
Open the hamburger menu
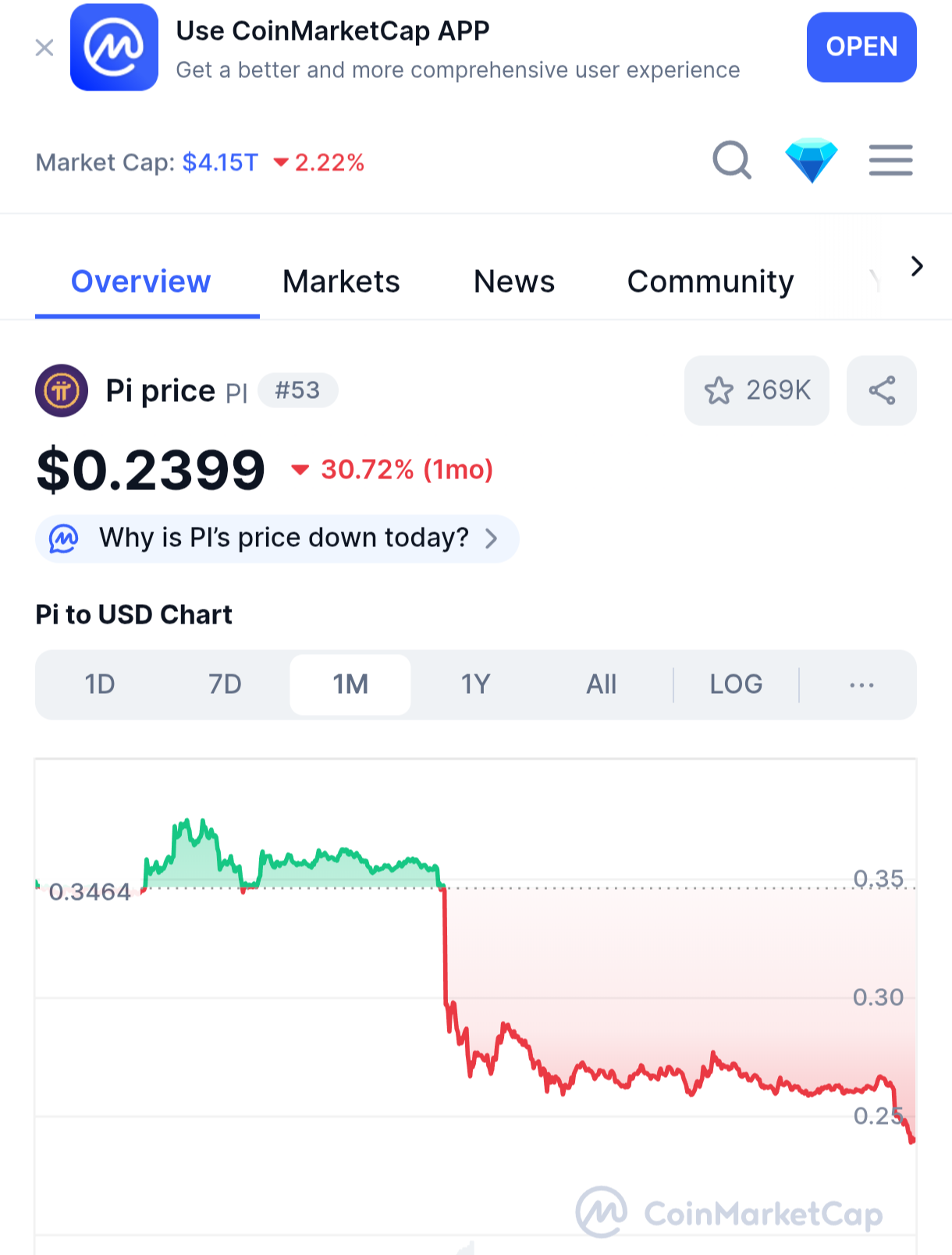click(x=890, y=161)
